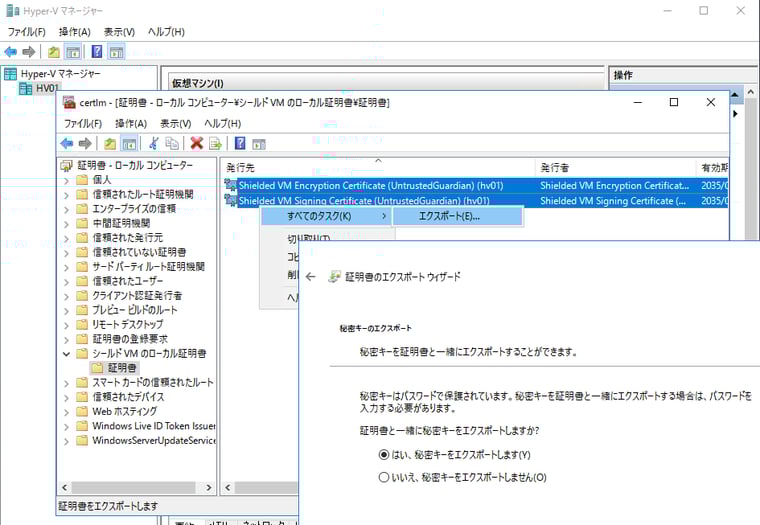
Task: Expand WindowsServerUpdateServices tree node
Action: [67, 441]
